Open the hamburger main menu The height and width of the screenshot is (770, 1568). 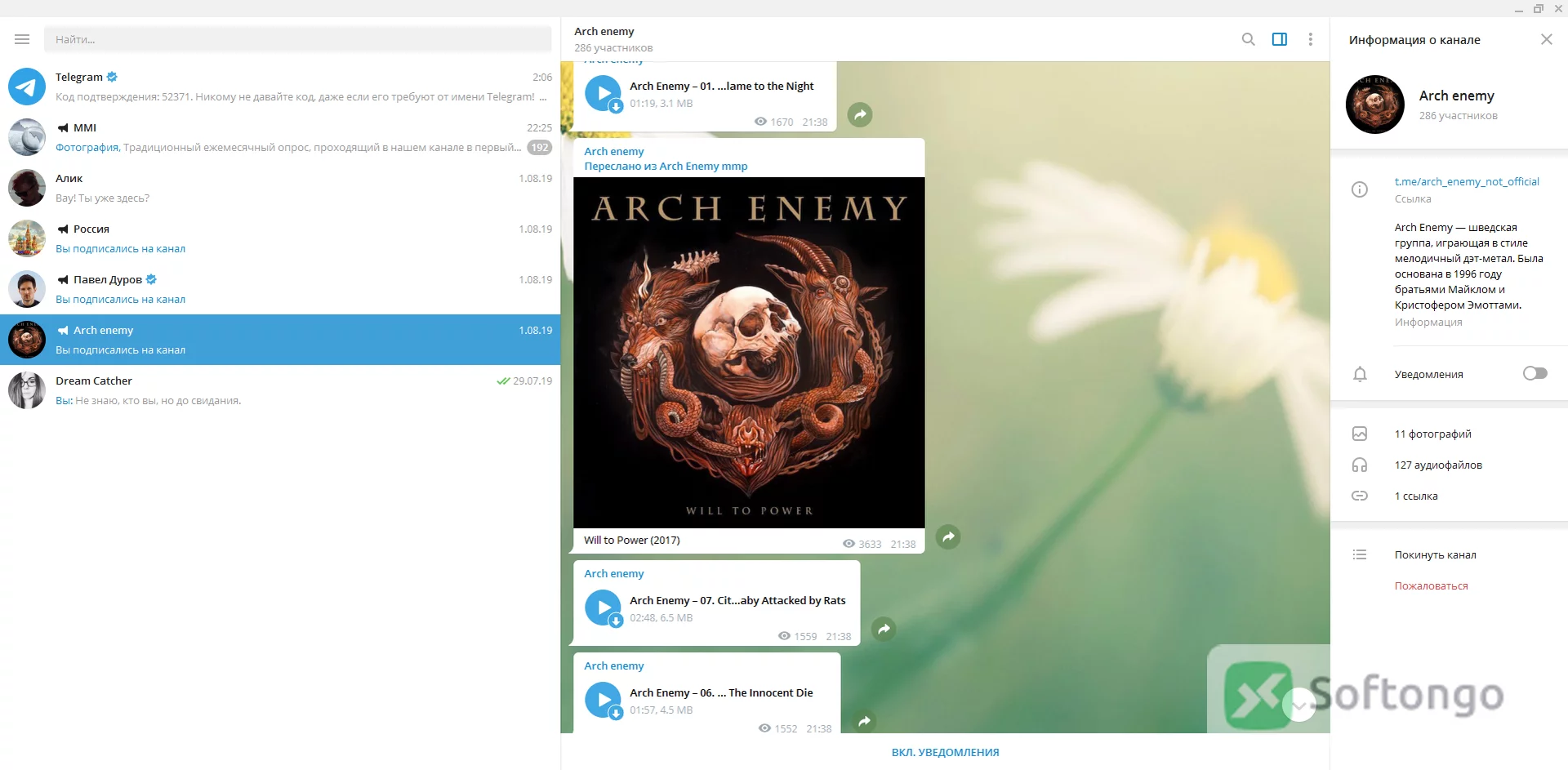(22, 39)
